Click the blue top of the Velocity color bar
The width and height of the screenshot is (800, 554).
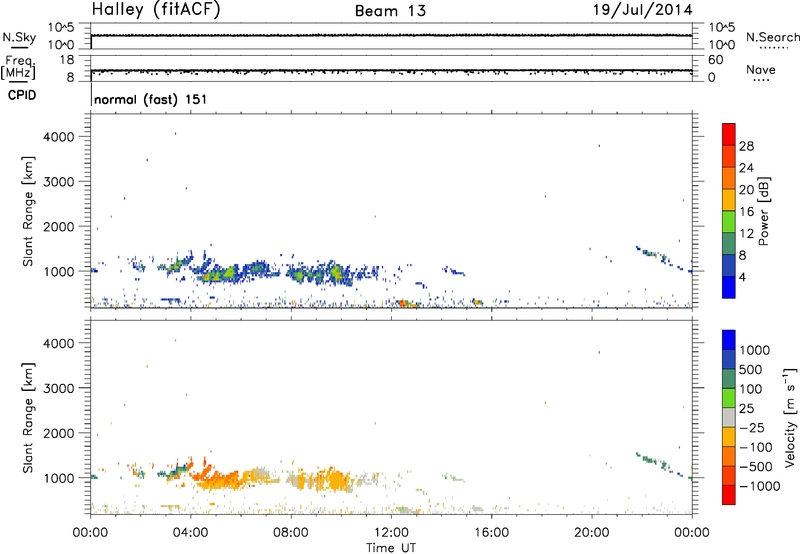coord(729,340)
